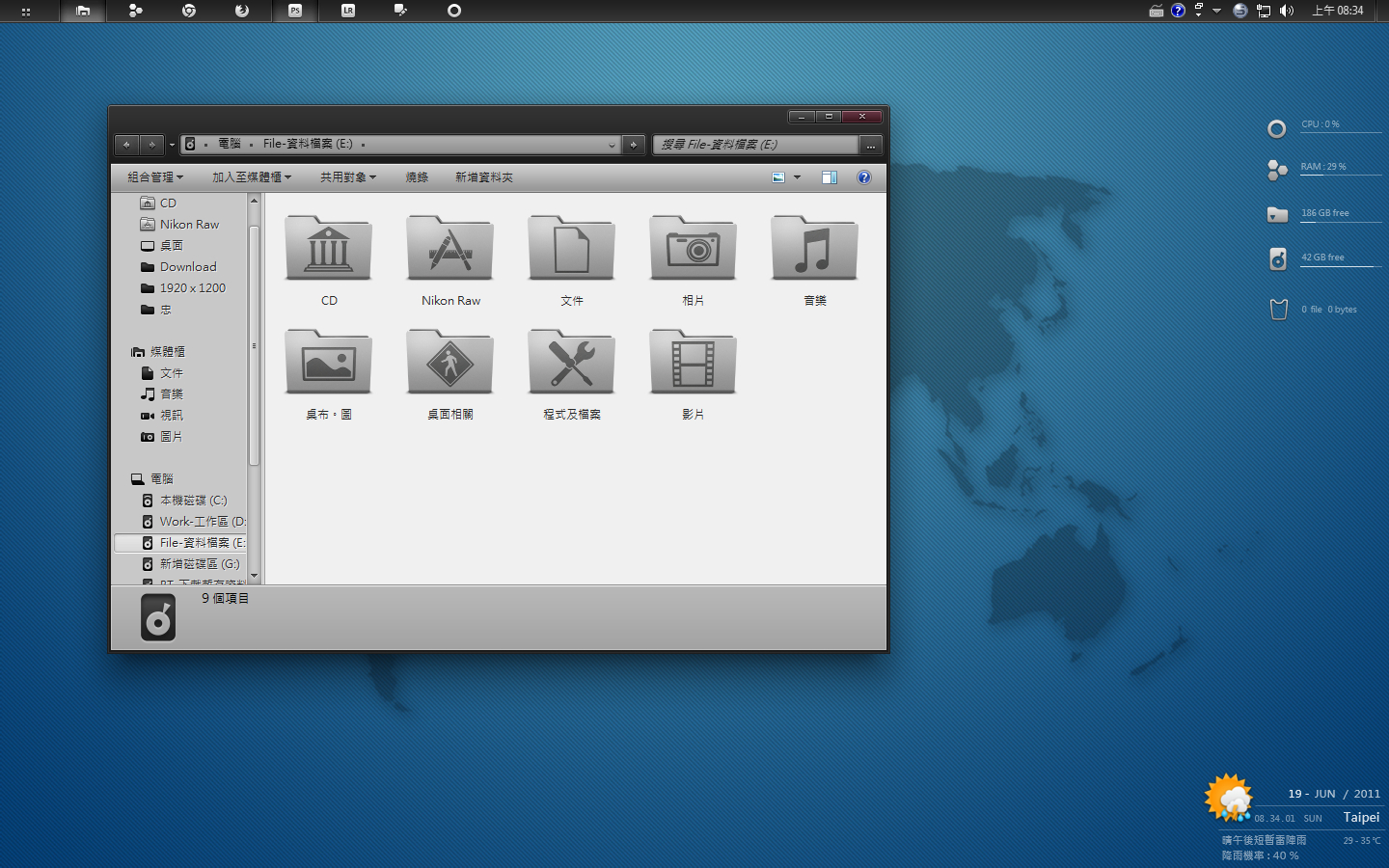Click the 186 GB free folder gadget icon
Screen dimensions: 1389x868
tap(1277, 215)
